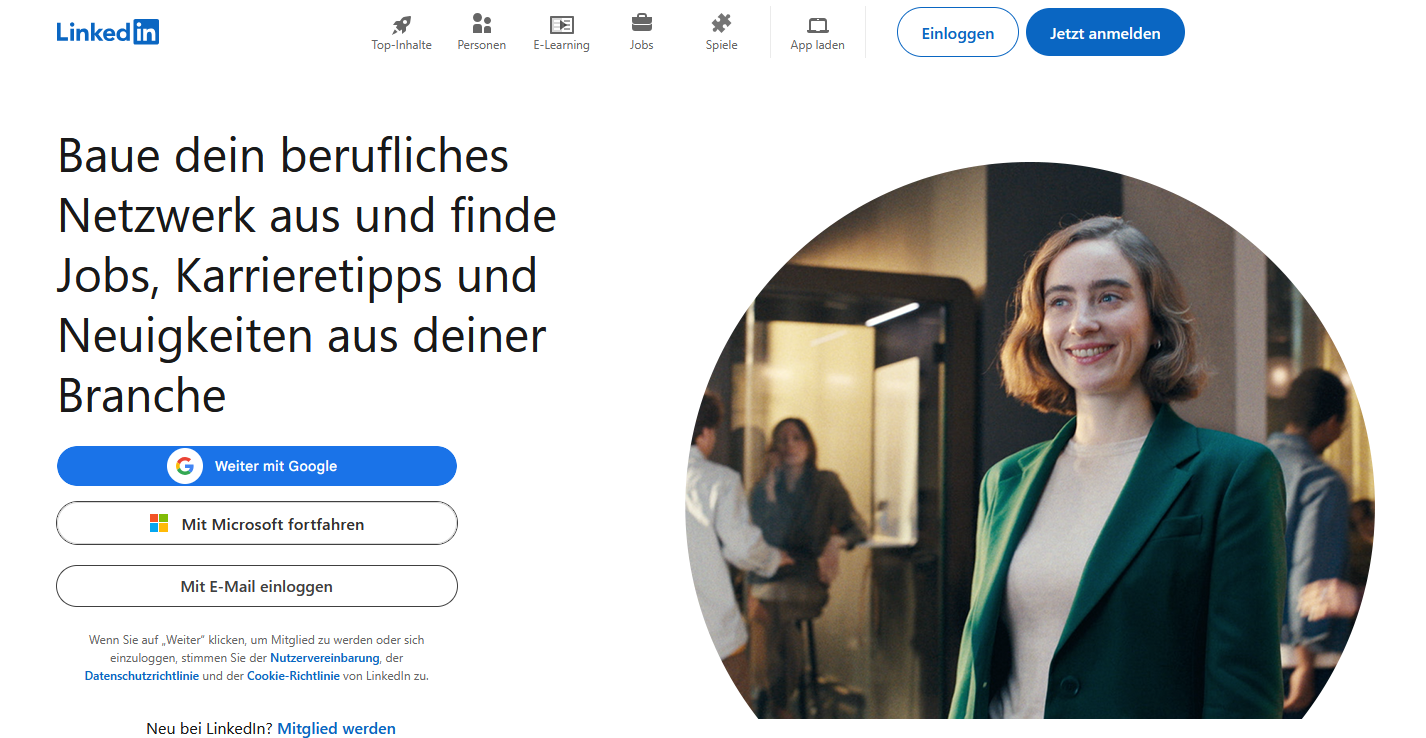The width and height of the screenshot is (1426, 738).
Task: Click the Jobs briefcase icon
Action: pos(640,23)
